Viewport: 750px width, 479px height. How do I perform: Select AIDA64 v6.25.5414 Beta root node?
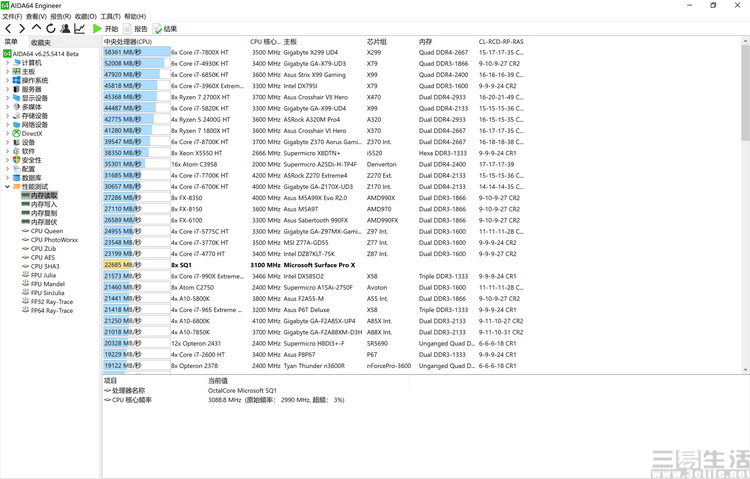click(41, 54)
